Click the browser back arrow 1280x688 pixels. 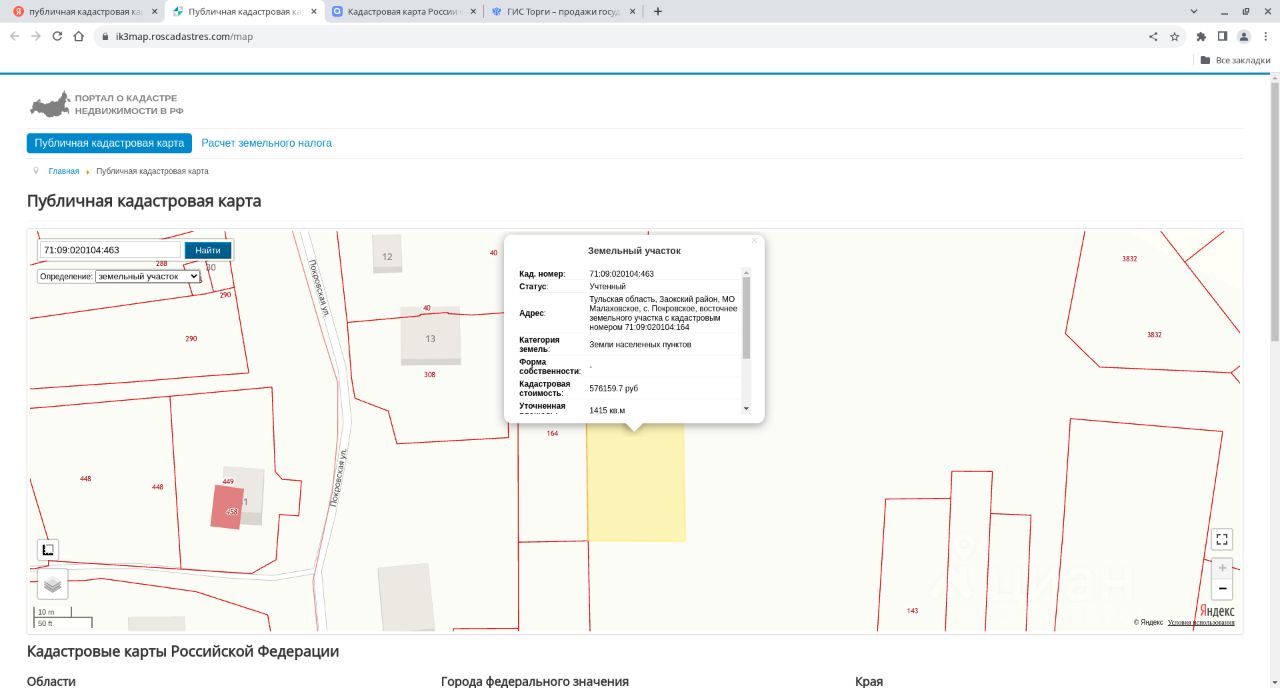pos(14,36)
